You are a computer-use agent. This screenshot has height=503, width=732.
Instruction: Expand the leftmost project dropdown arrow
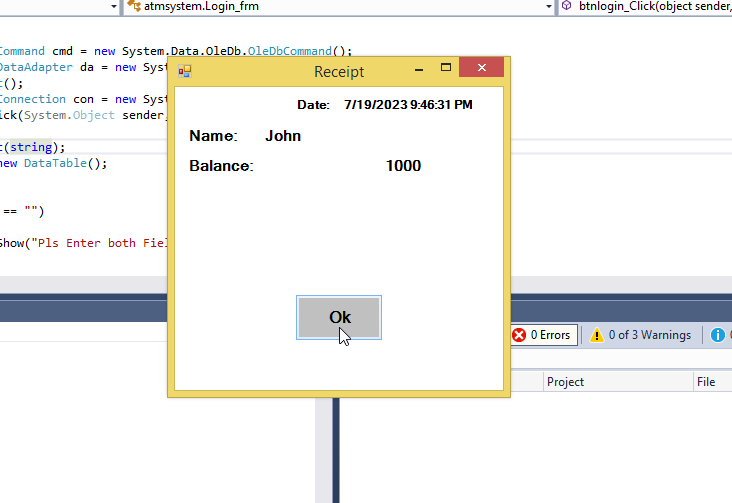tap(116, 6)
